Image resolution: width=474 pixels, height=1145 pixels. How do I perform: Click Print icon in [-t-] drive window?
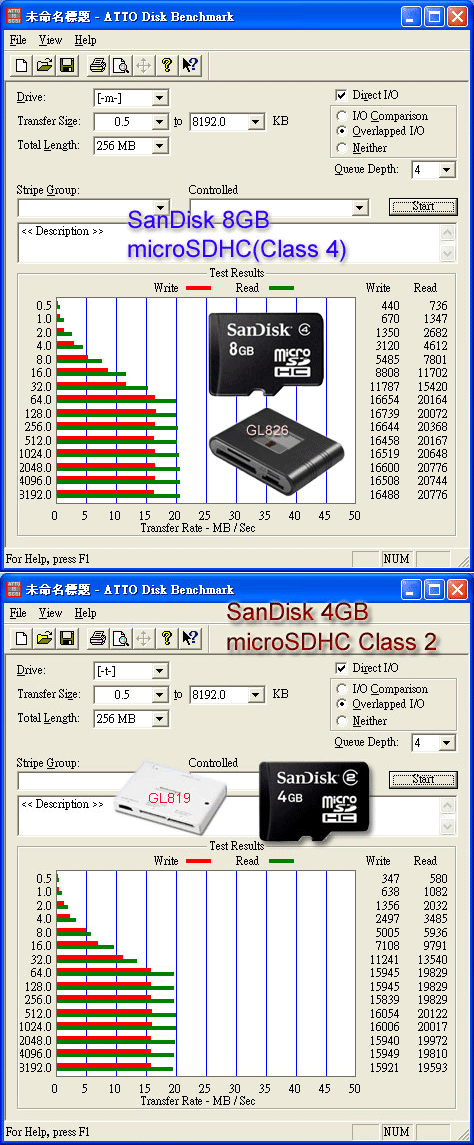coord(97,639)
